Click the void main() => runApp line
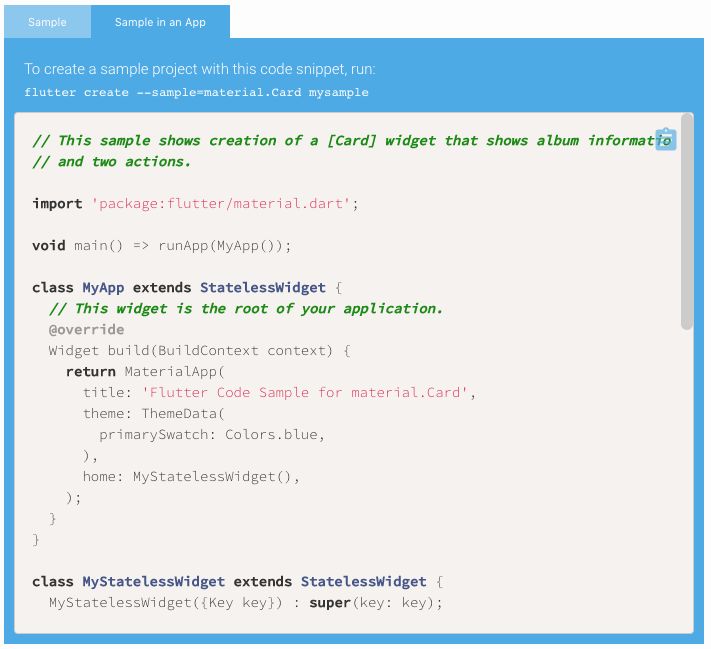Viewport: 711px width, 649px height. (162, 245)
